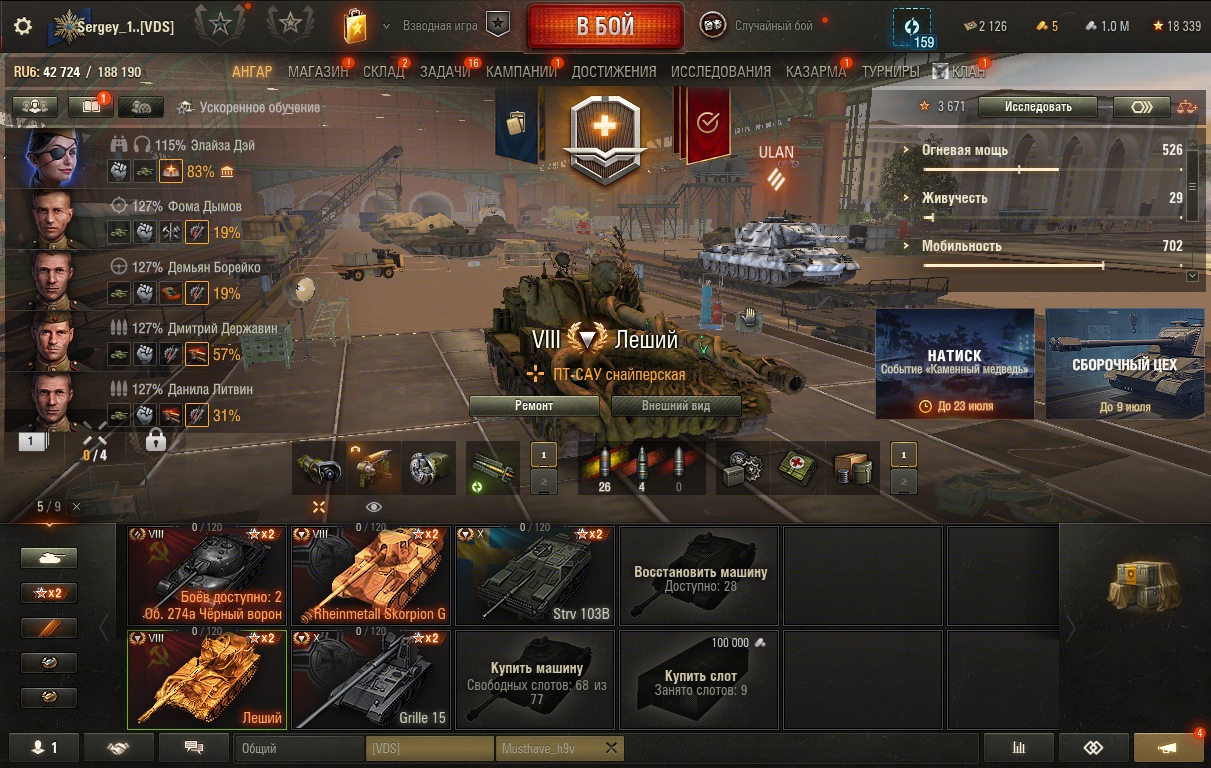Click the Ремонт button
Screen dimensions: 1211x768
click(x=534, y=406)
